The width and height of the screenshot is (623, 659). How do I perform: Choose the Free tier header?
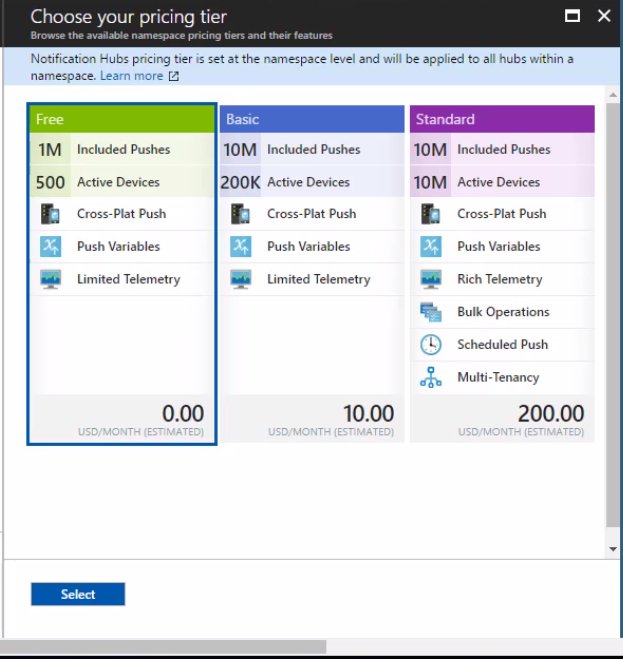tap(122, 119)
